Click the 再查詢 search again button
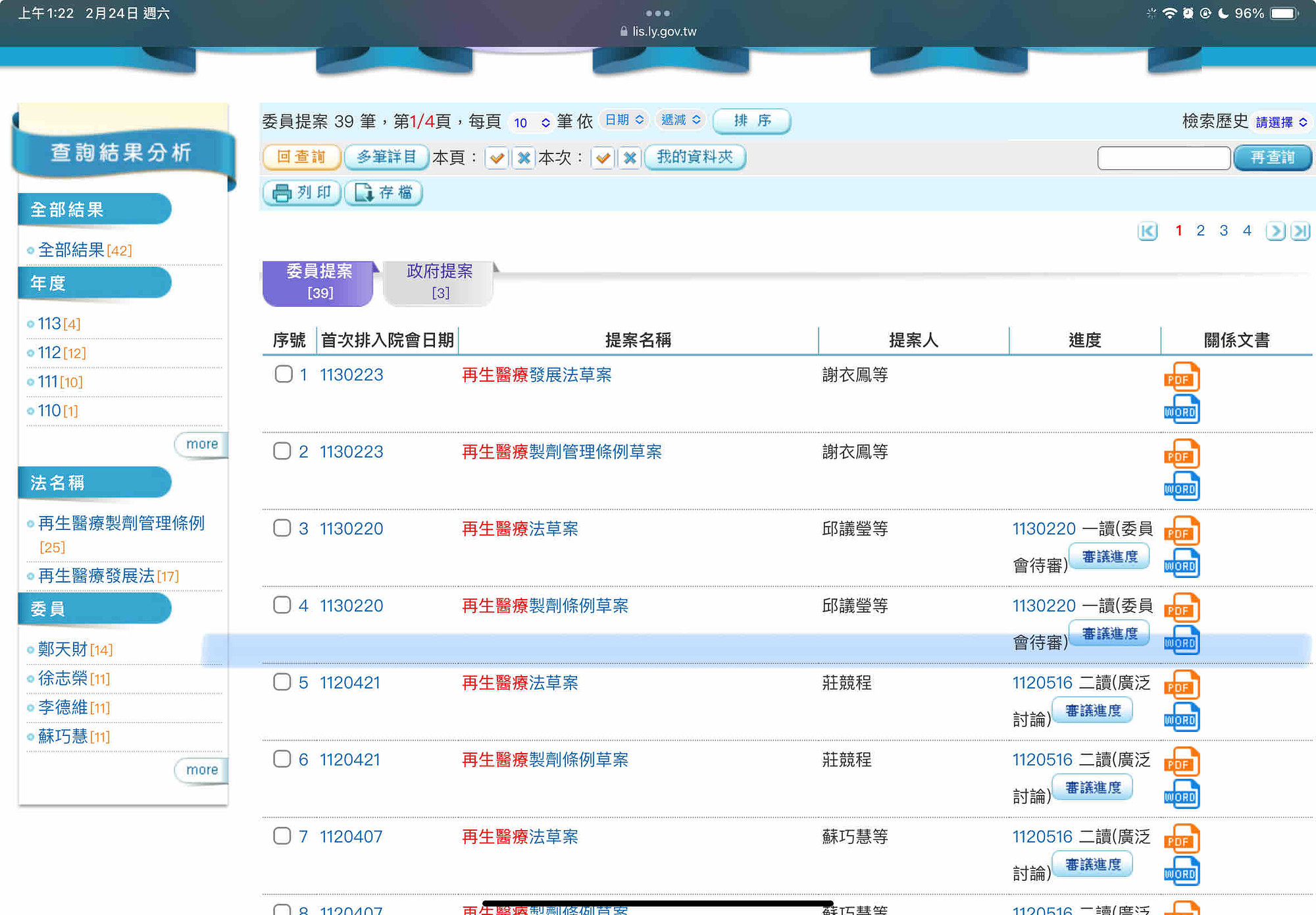 click(1273, 158)
